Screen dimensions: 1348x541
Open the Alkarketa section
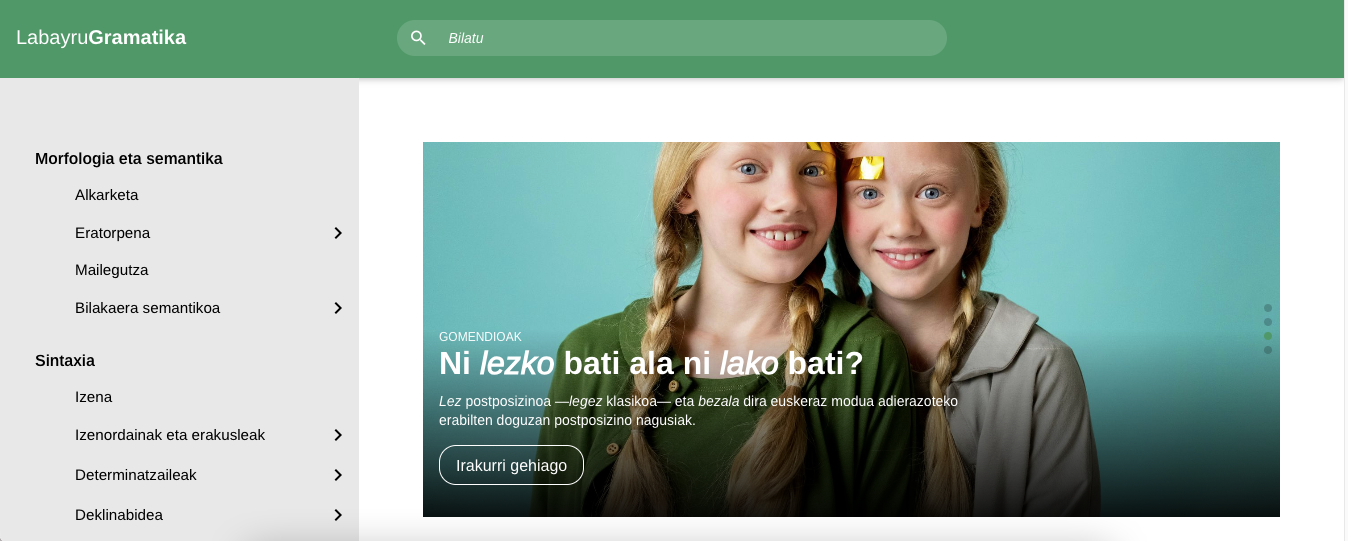106,195
